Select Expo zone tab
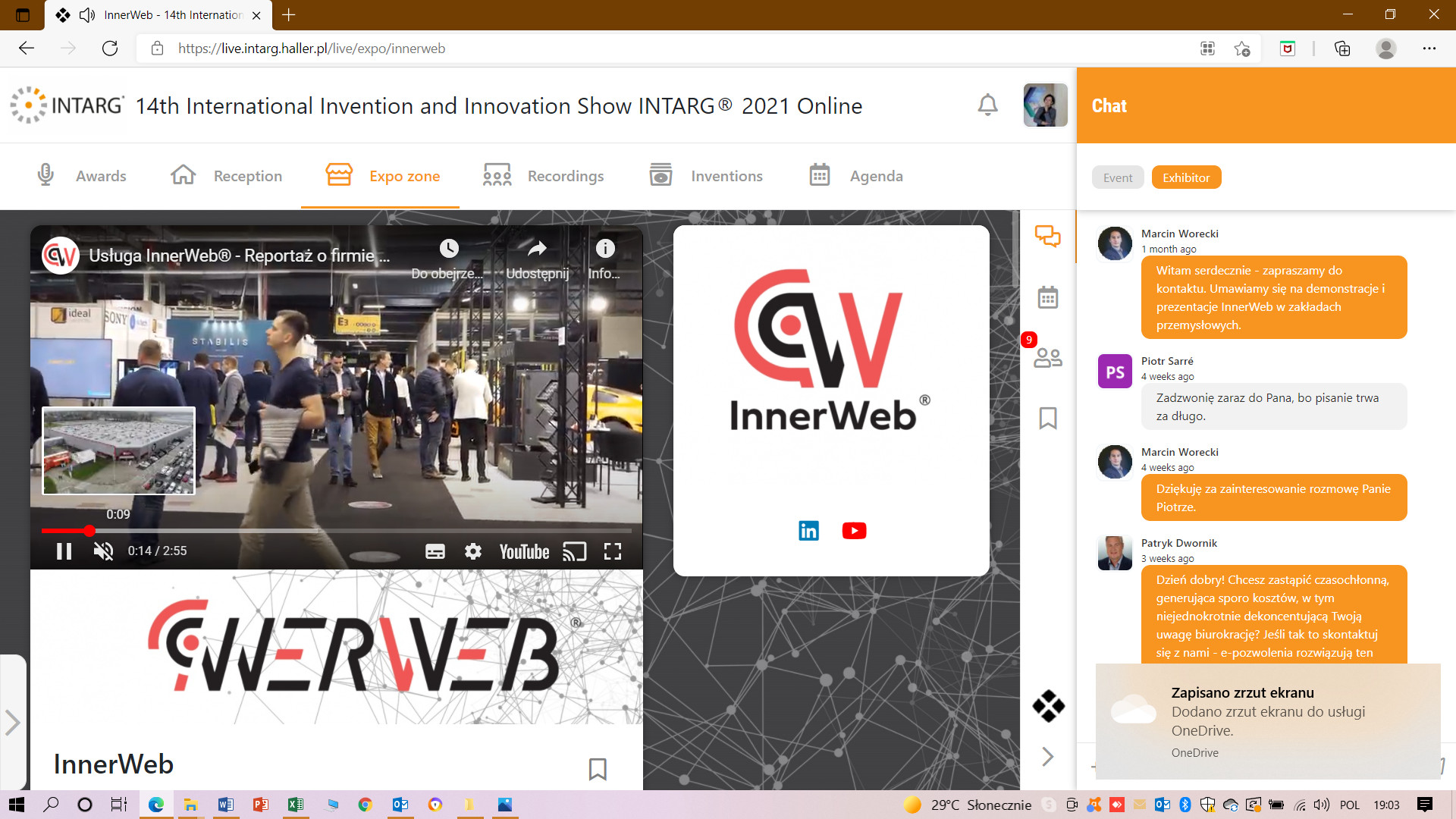 point(381,176)
